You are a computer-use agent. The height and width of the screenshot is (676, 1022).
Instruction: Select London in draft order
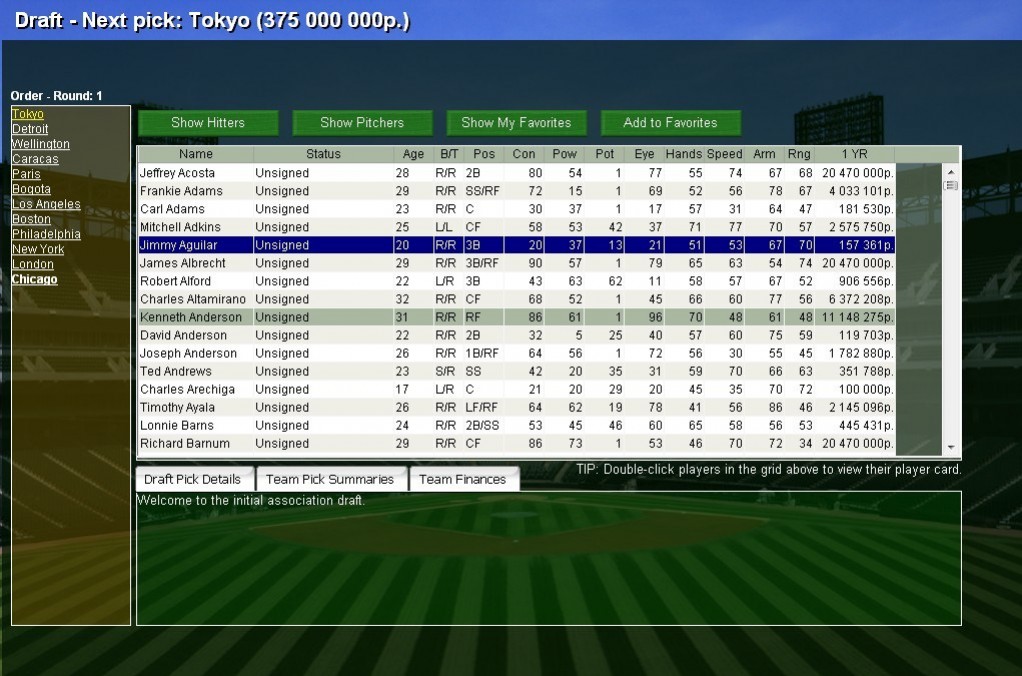click(33, 264)
